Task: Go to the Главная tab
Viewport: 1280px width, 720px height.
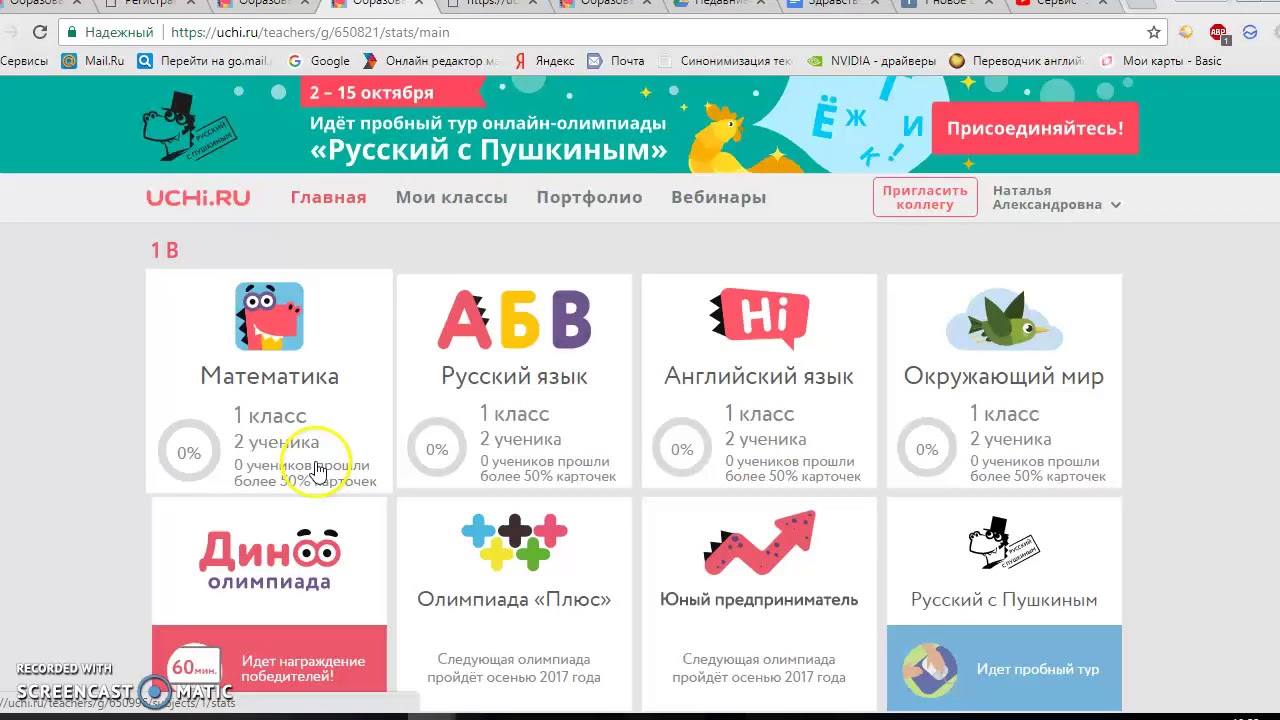Action: tap(328, 197)
